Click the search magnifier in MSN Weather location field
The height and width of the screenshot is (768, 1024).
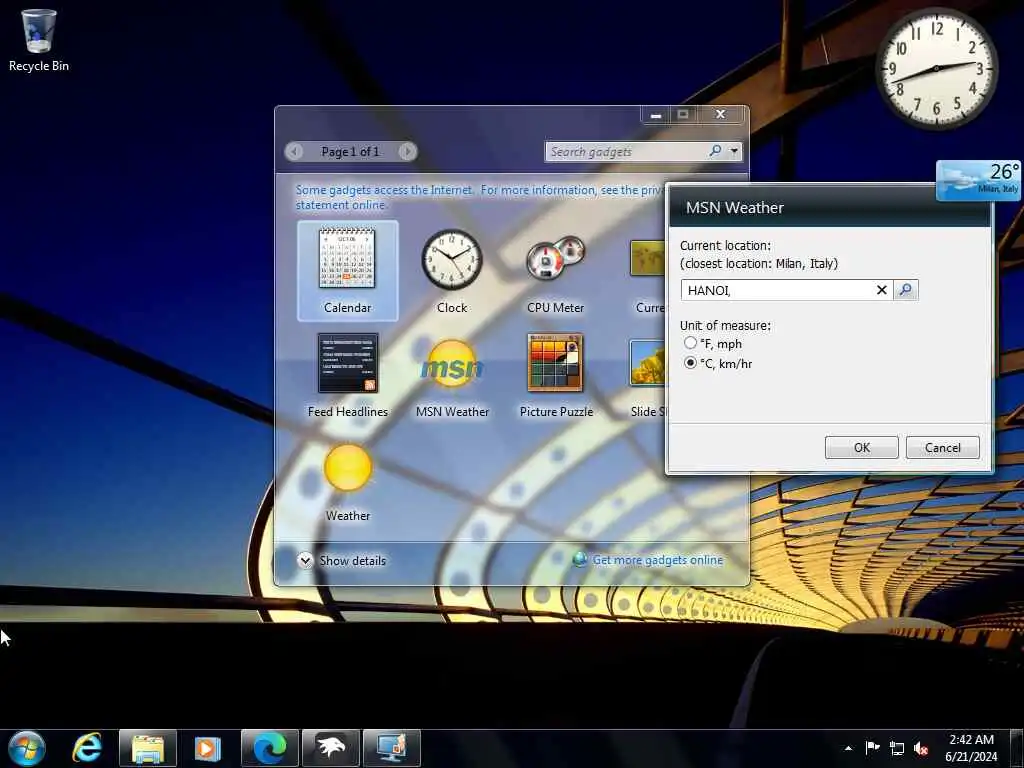pos(906,289)
